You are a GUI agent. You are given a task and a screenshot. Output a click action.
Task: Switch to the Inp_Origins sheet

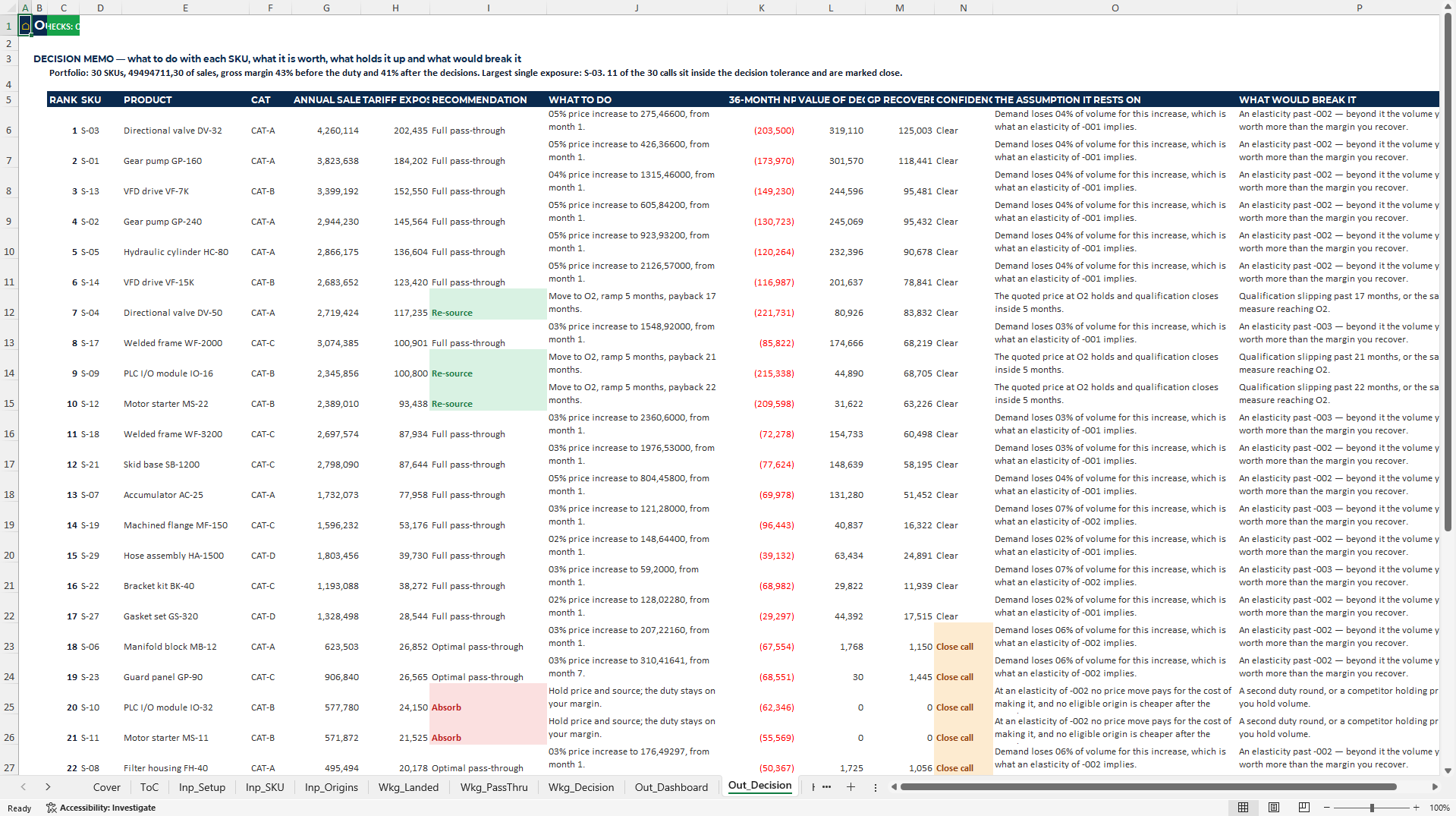coord(332,787)
